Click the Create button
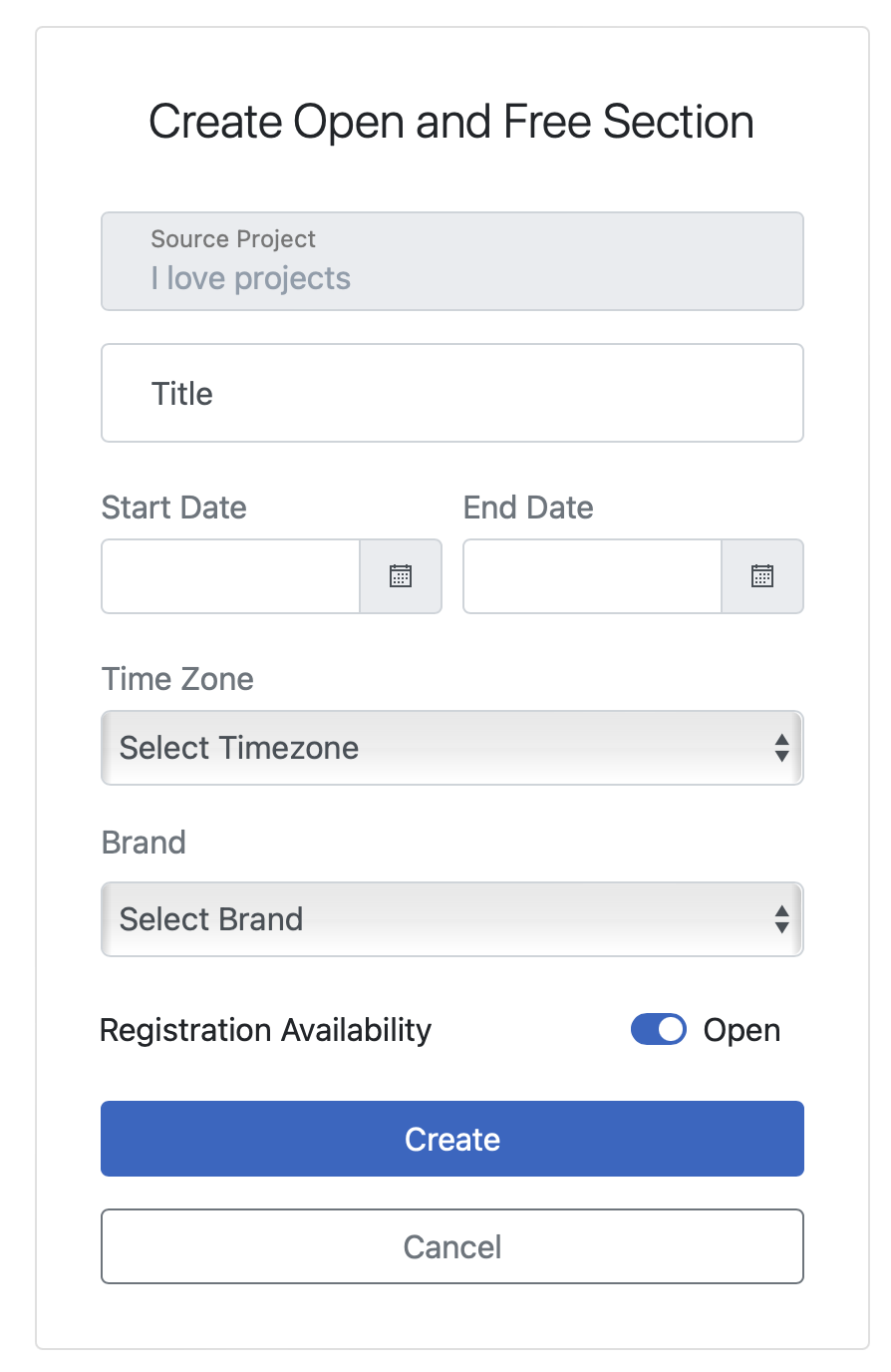Viewport: 891px width, 1372px height. [452, 1139]
